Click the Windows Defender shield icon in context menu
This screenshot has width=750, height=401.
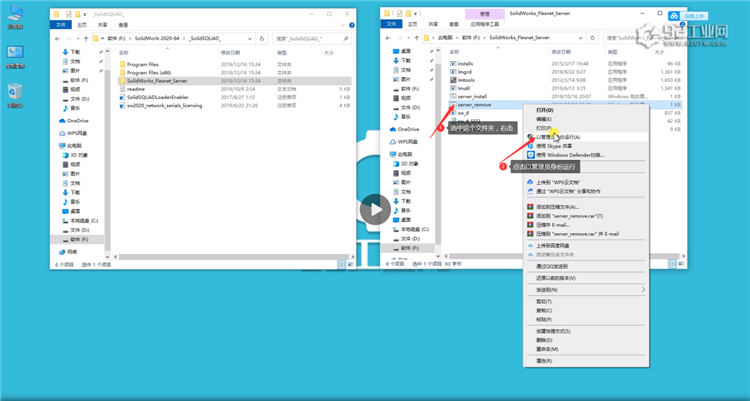[x=530, y=155]
